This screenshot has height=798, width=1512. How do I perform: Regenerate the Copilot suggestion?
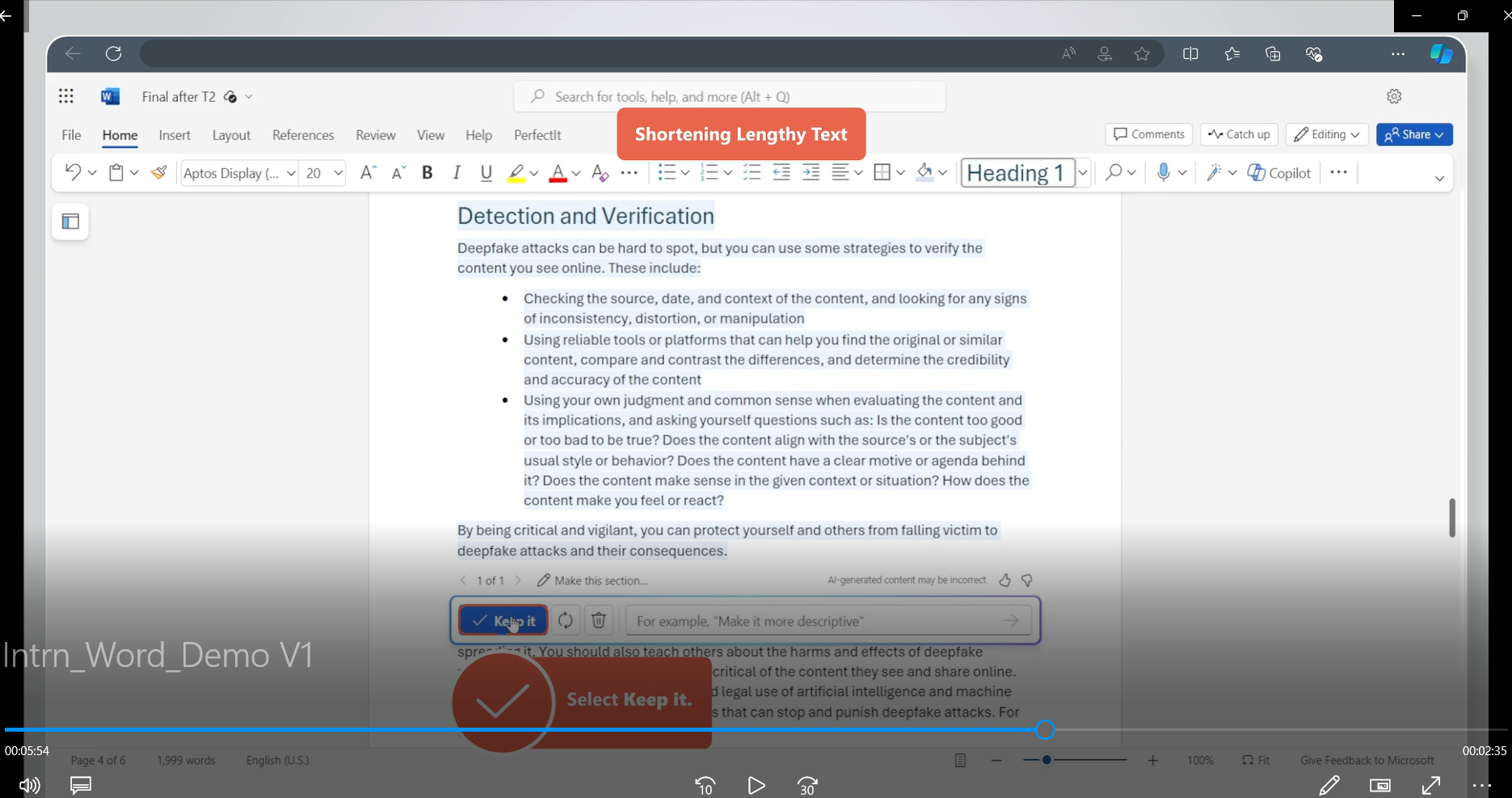[566, 620]
